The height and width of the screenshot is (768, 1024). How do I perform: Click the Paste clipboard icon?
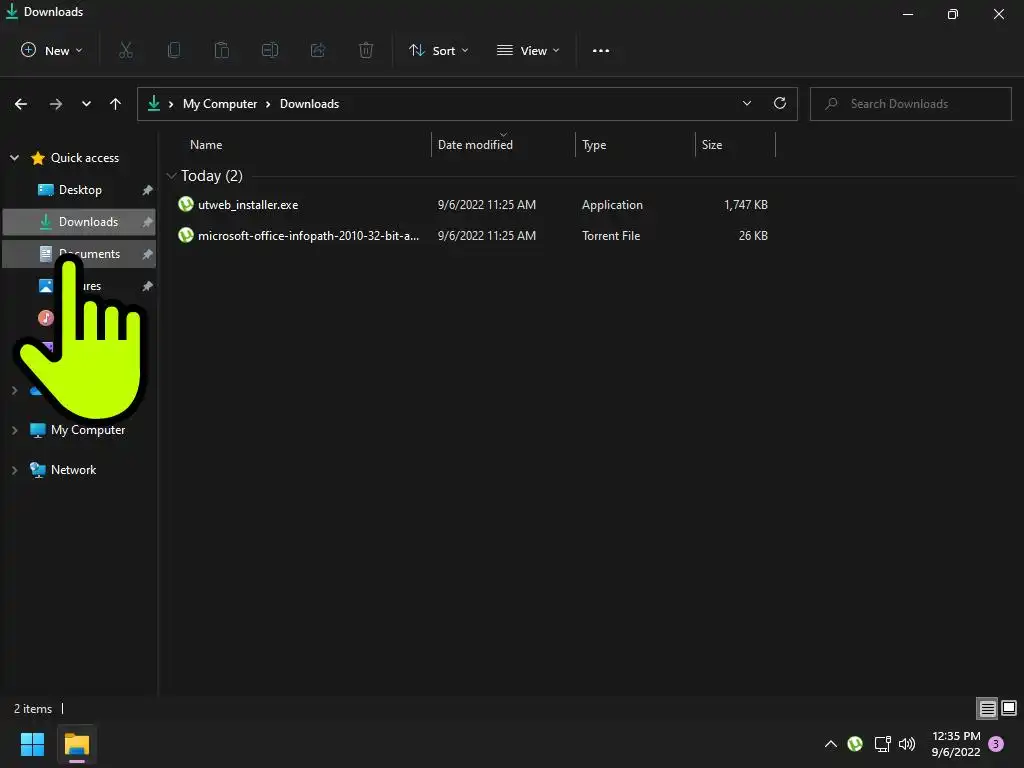coord(222,50)
